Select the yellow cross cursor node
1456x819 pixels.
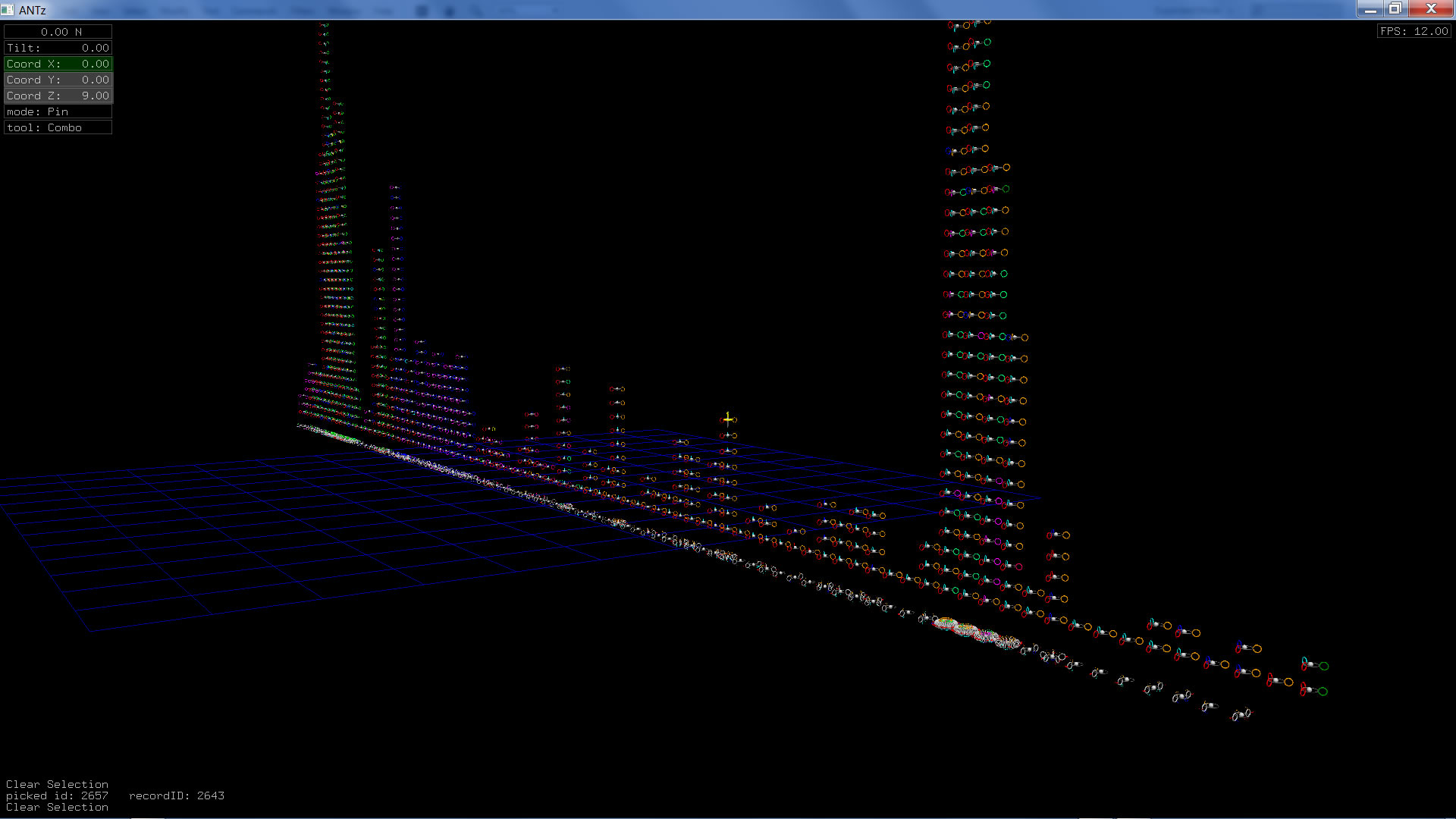[727, 419]
